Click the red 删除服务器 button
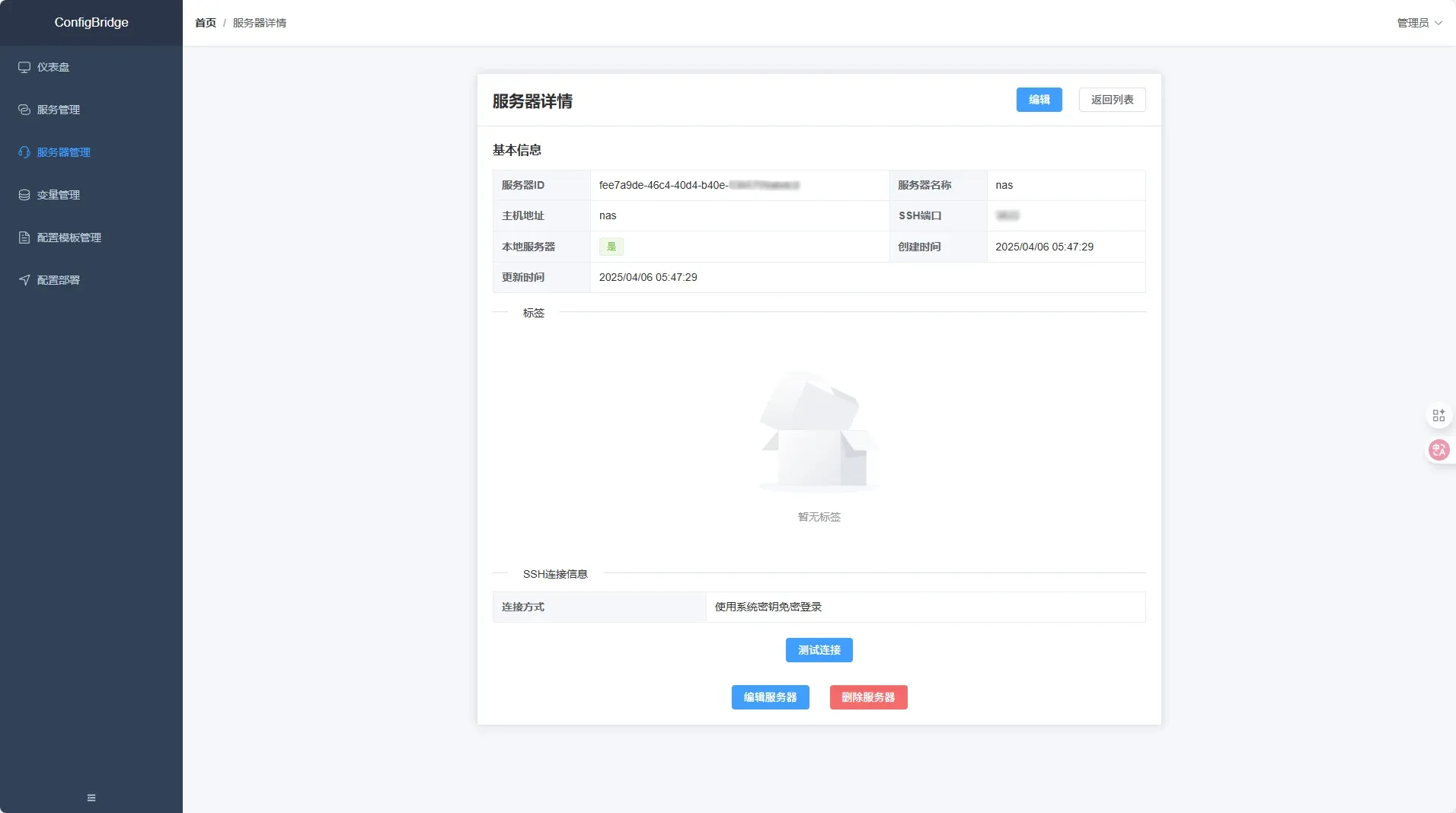 867,697
